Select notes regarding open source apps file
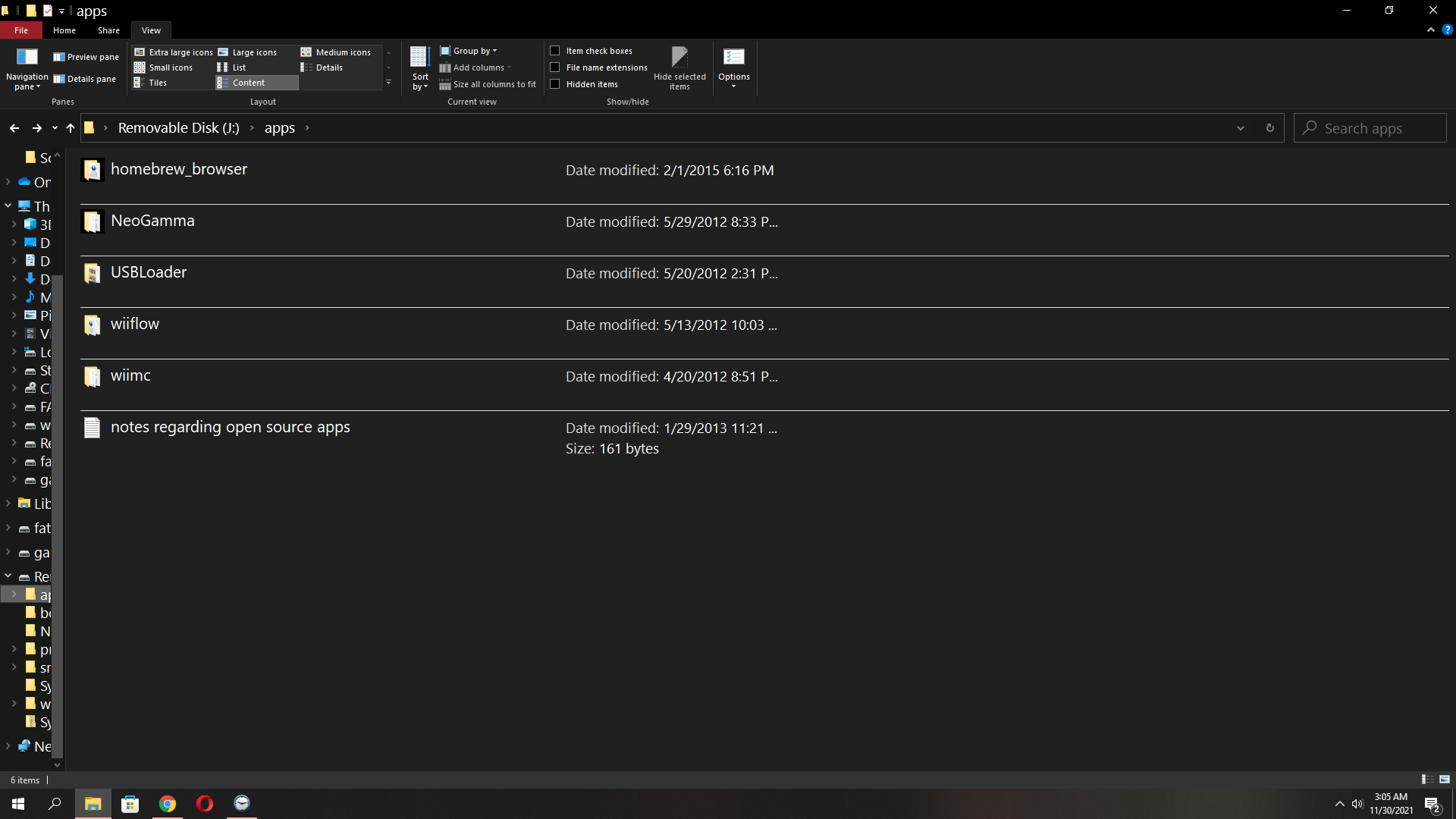This screenshot has height=819, width=1456. point(764,436)
